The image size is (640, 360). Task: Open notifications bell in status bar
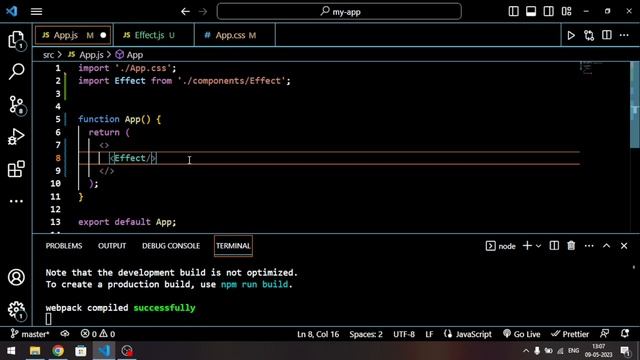tap(625, 334)
